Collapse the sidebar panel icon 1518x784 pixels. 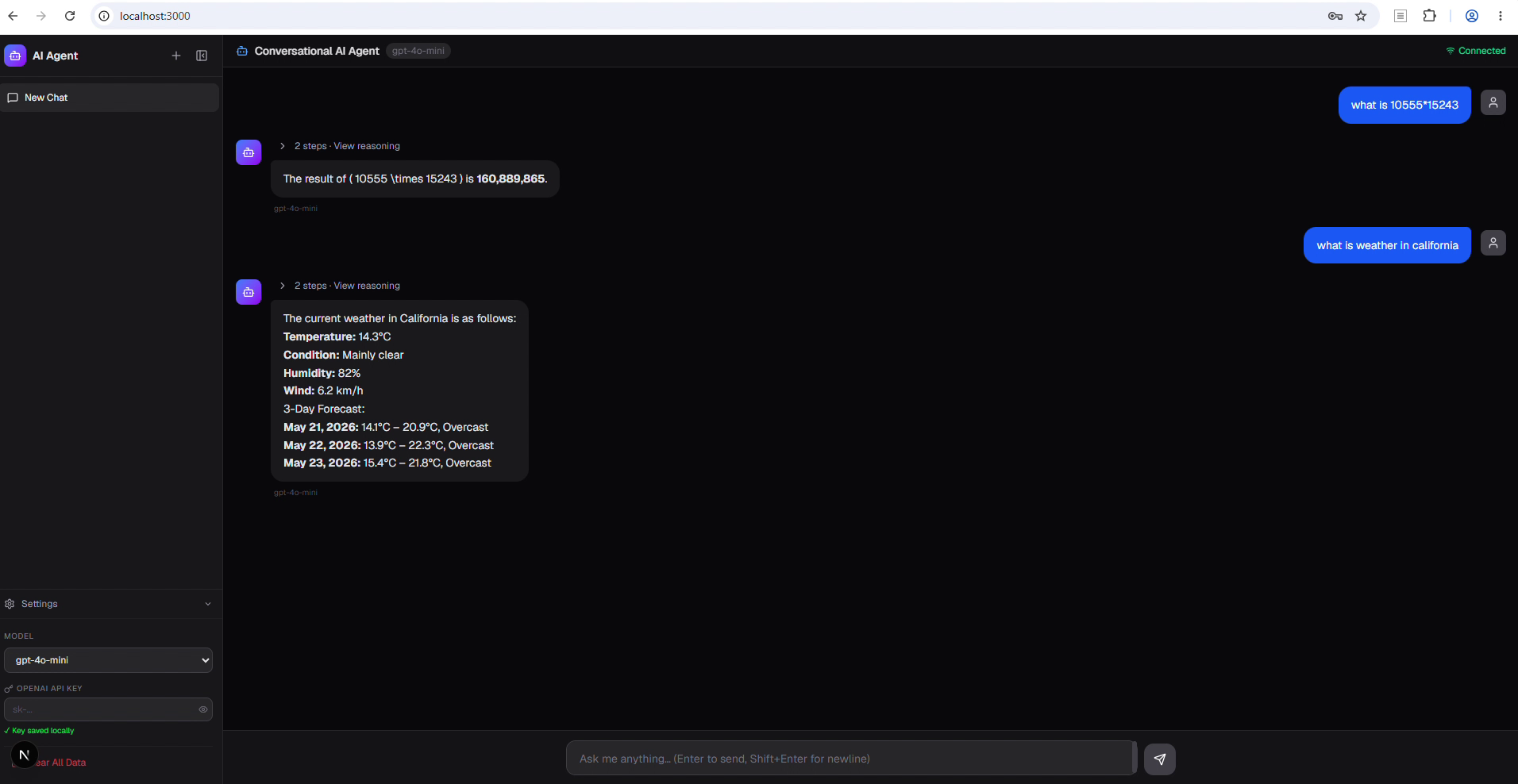pos(202,56)
